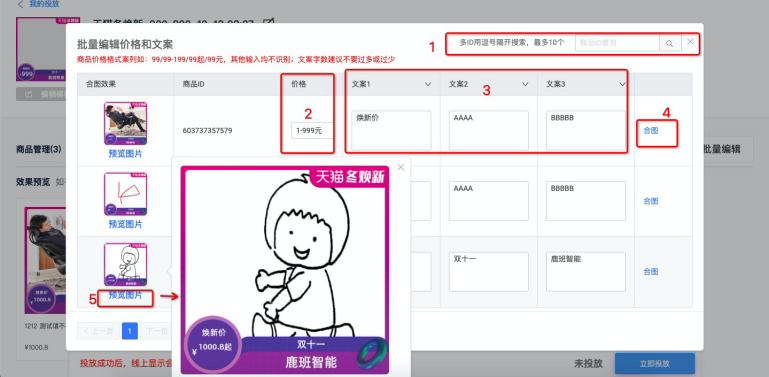The image size is (769, 377).
Task: Close the batch edit price dialog
Action: click(x=690, y=42)
